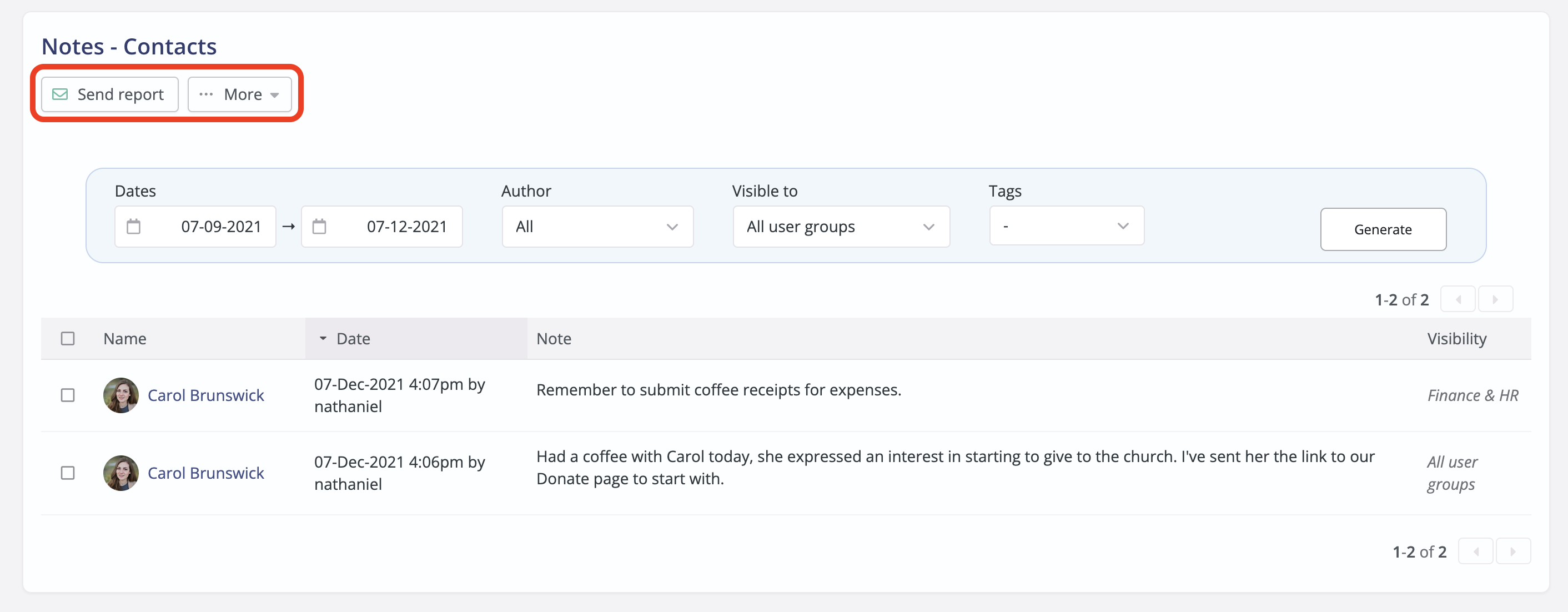The width and height of the screenshot is (1568, 612).
Task: Click the envelope icon on Send report
Action: coord(59,94)
